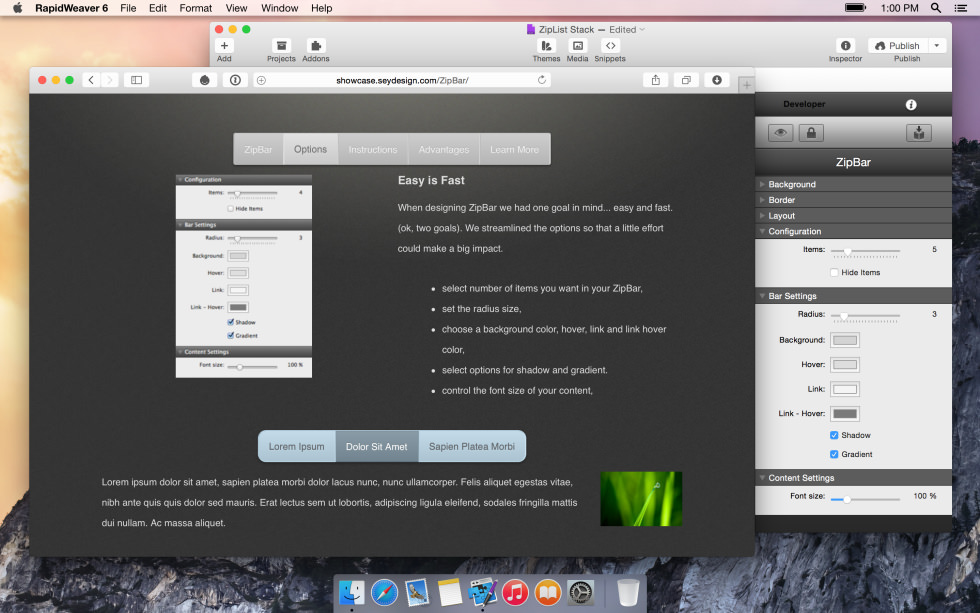Click the lock icon in Developer panel

point(811,132)
